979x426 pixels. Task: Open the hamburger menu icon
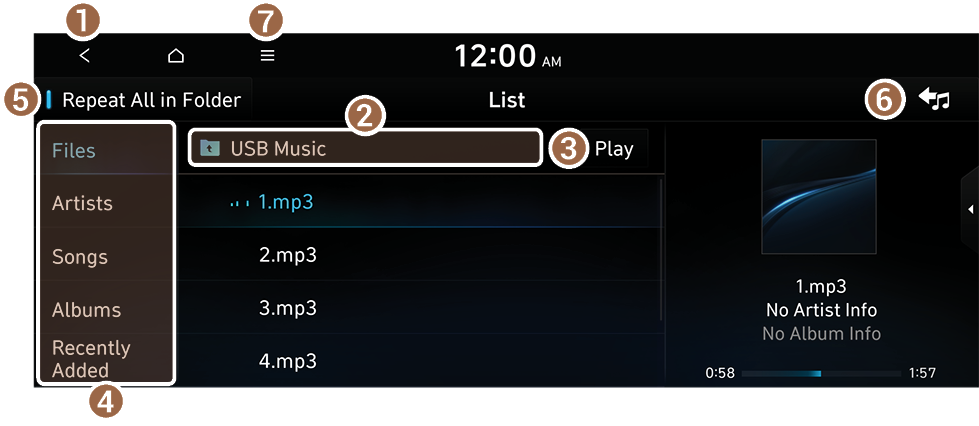[x=267, y=56]
